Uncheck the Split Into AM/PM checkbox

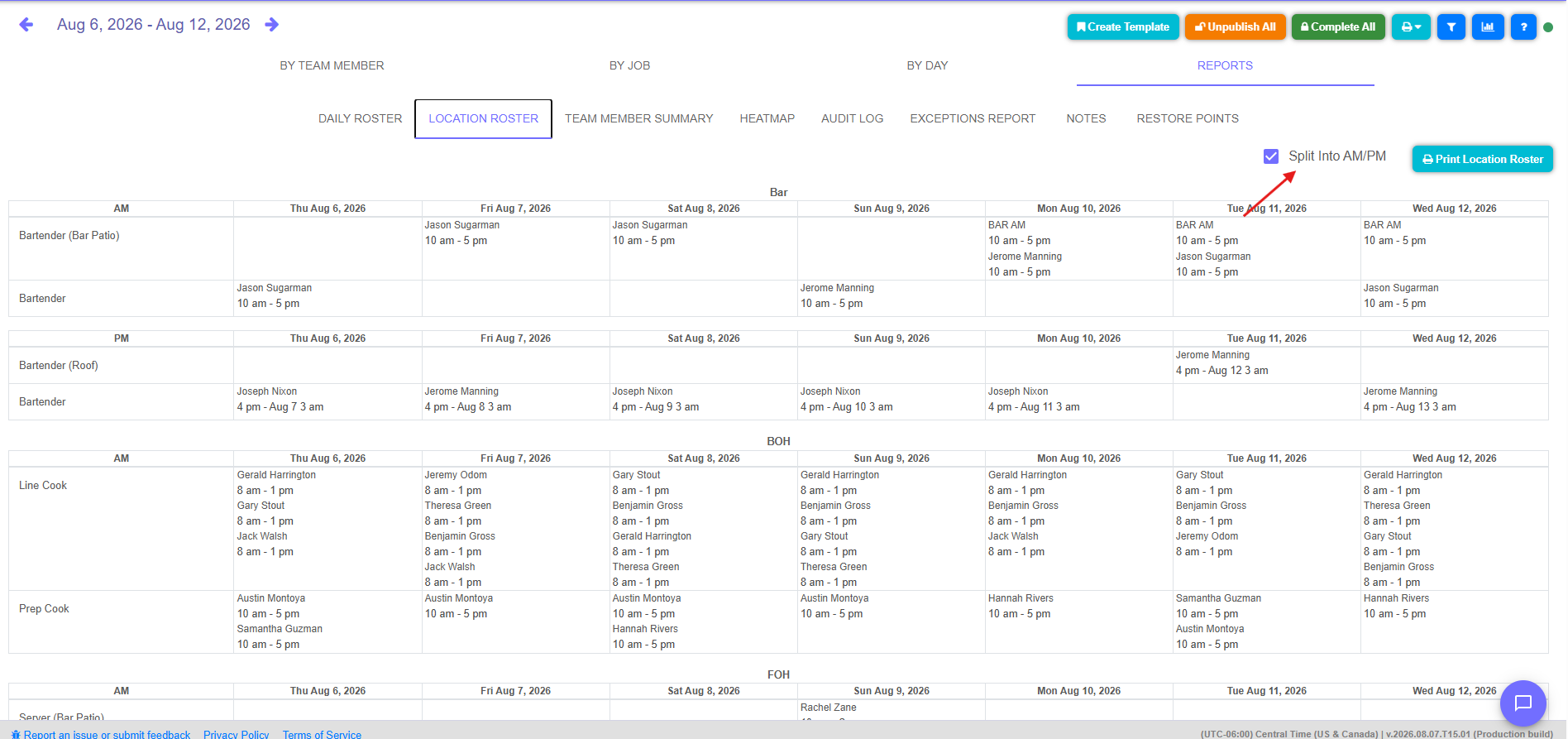[x=1271, y=156]
